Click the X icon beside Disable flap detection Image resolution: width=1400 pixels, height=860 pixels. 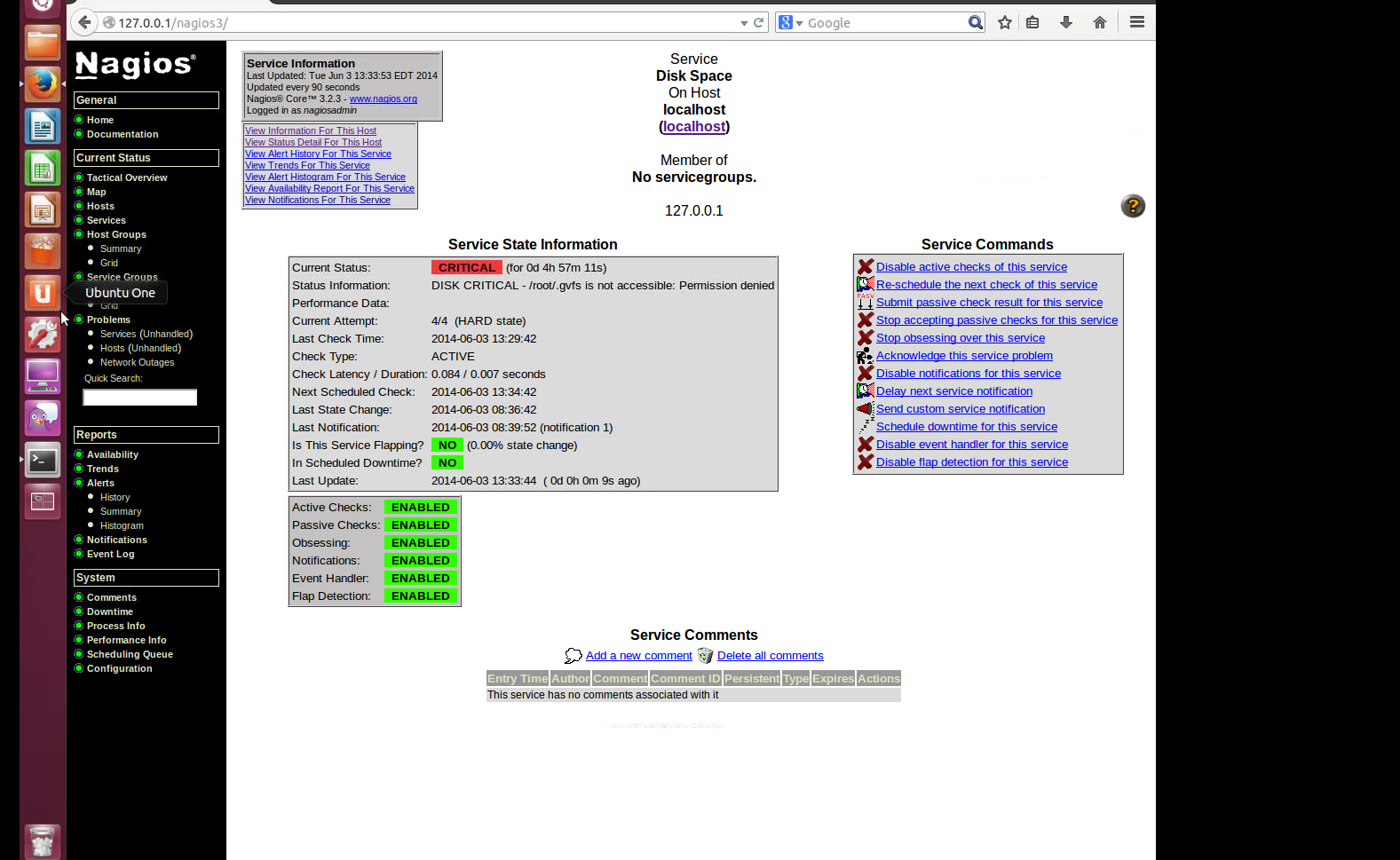(866, 462)
